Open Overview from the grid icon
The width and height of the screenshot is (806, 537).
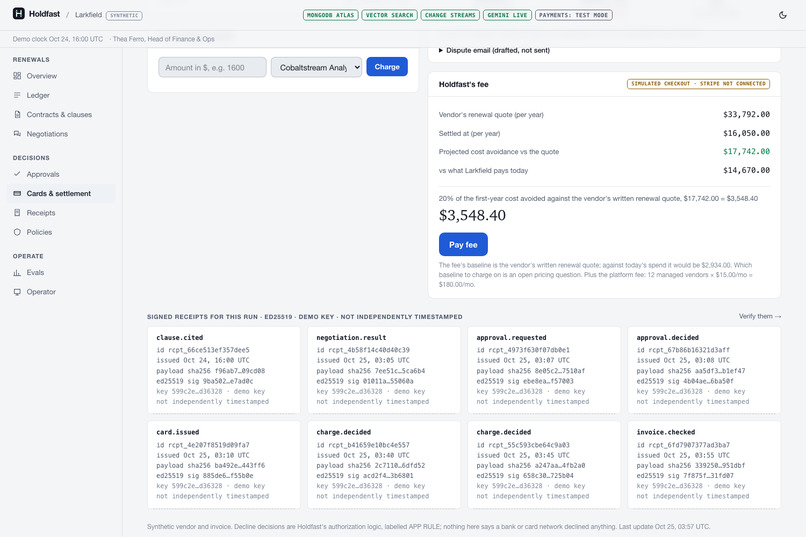17,76
